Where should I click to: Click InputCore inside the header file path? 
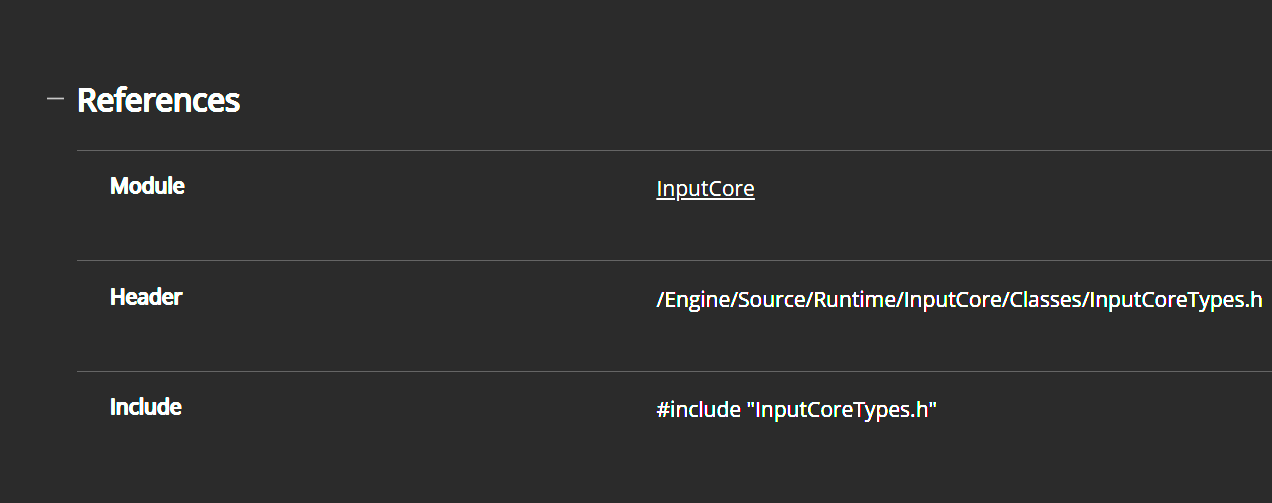[x=950, y=300]
